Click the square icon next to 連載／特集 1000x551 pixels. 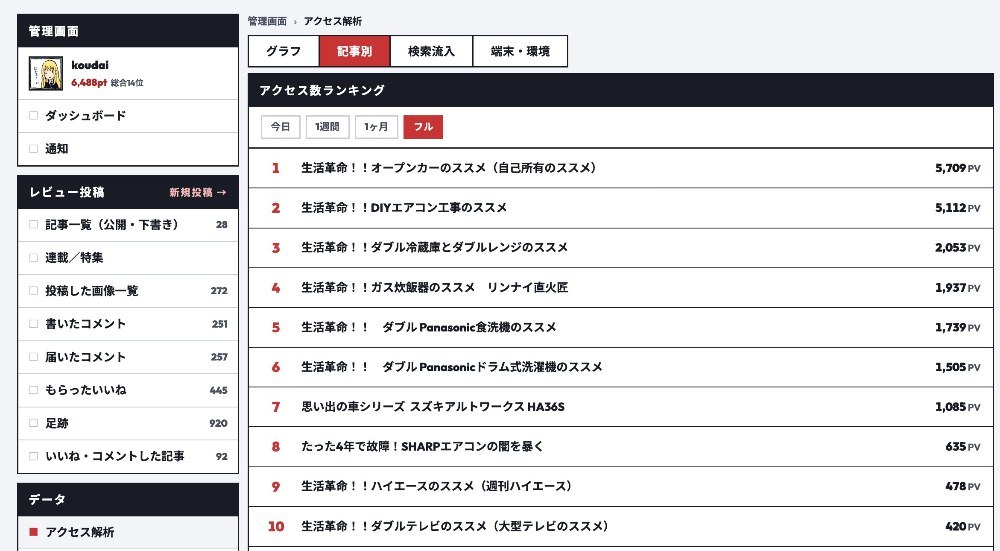coord(33,258)
